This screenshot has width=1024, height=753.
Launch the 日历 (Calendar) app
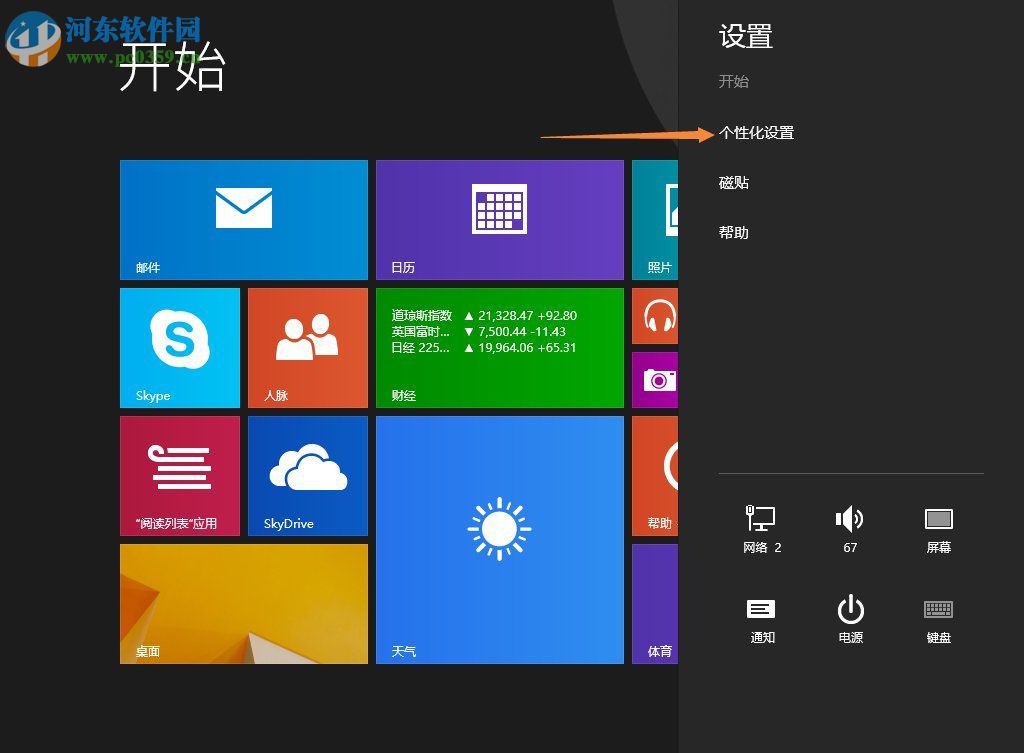click(500, 219)
